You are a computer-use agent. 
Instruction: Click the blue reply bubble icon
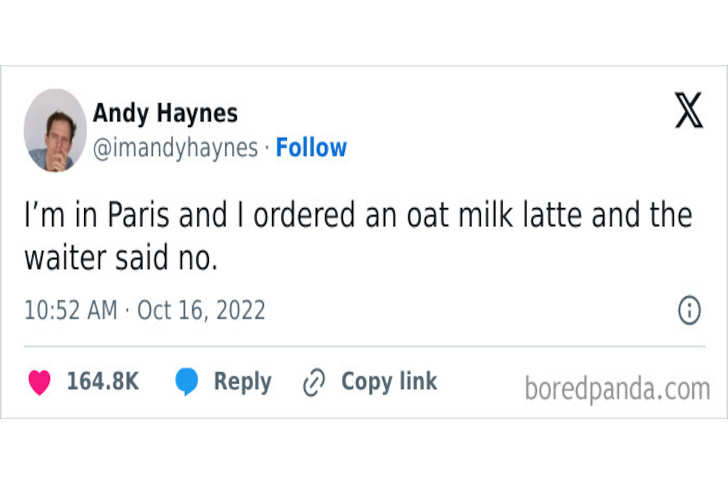point(187,382)
